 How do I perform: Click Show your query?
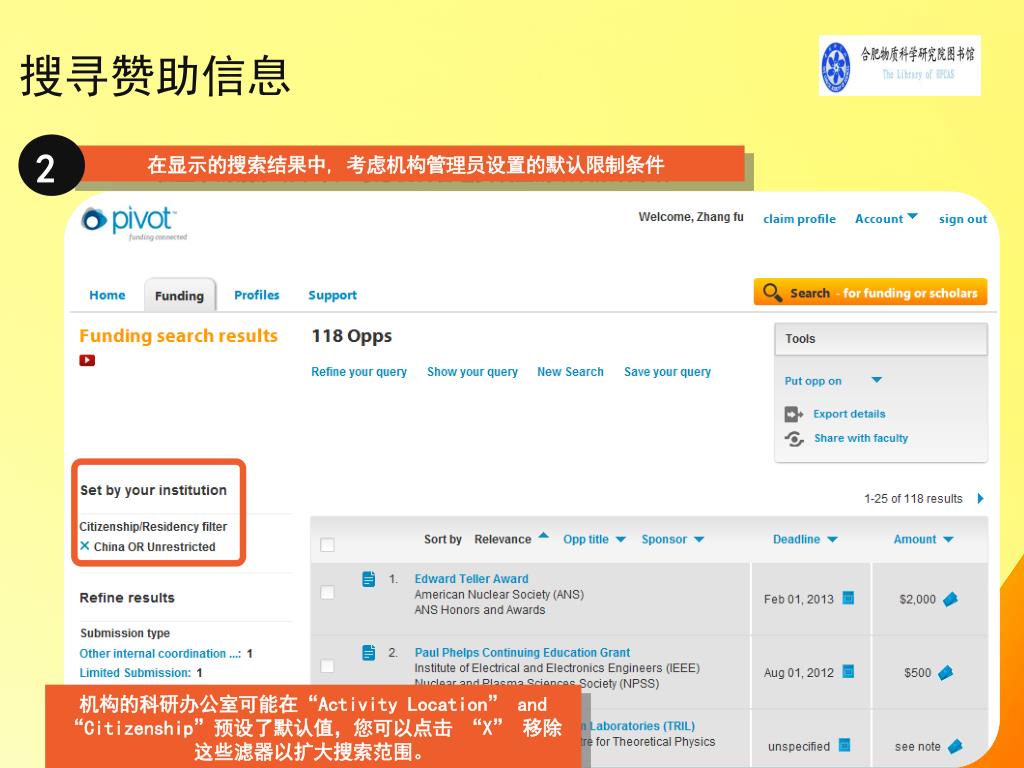tap(472, 372)
